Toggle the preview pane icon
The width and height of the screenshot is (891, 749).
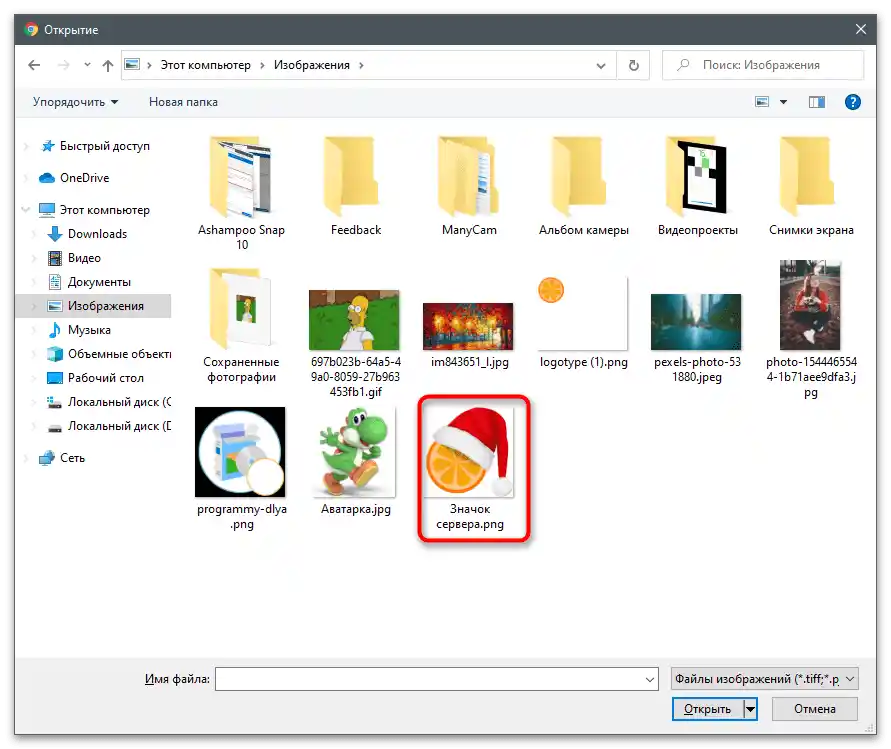point(817,102)
